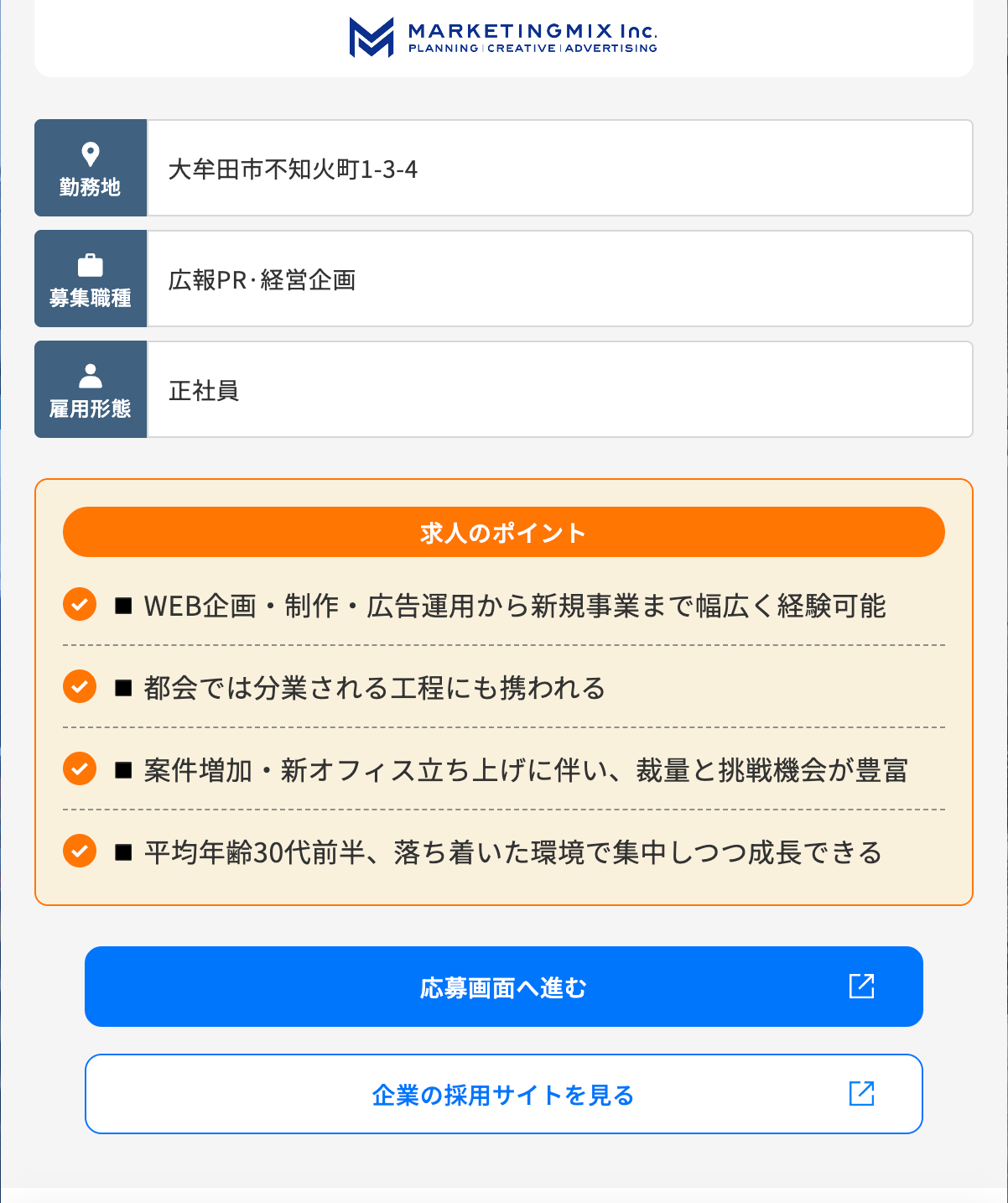
Task: Click the 求人のポイント orange header
Action: (504, 532)
